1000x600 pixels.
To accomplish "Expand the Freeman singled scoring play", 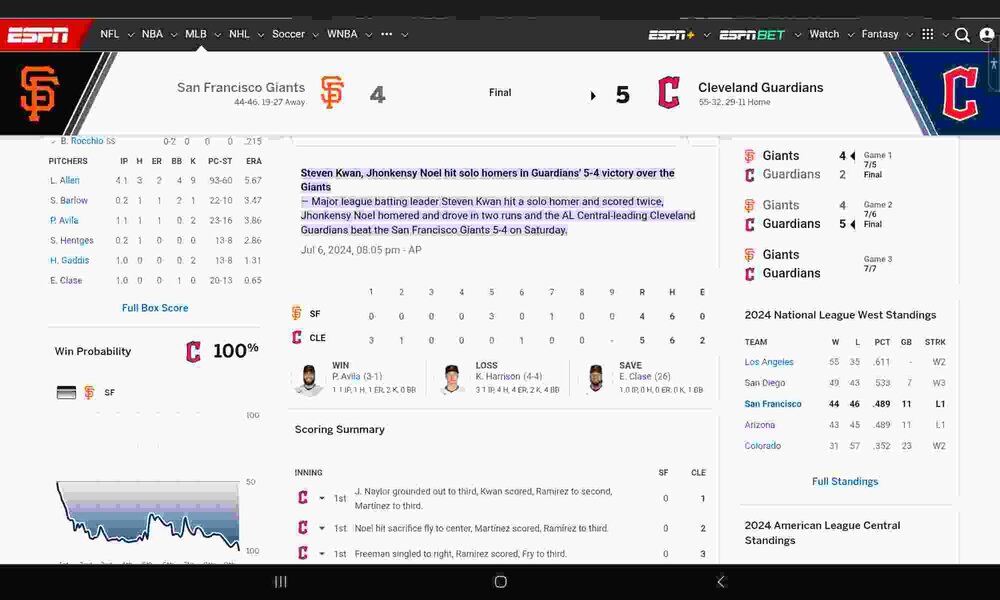I will pos(322,553).
